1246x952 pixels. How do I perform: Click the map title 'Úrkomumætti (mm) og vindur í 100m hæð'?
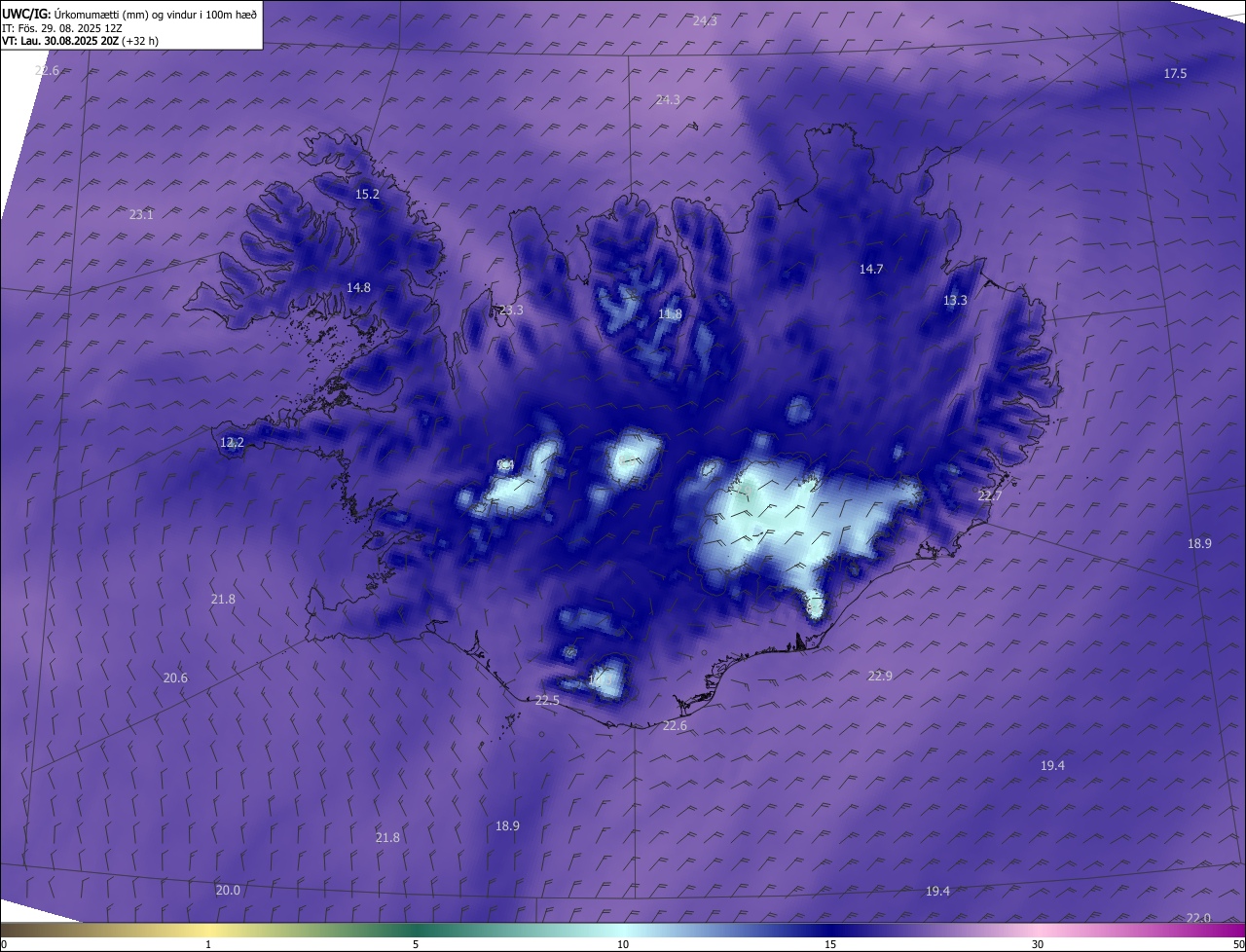(x=156, y=15)
